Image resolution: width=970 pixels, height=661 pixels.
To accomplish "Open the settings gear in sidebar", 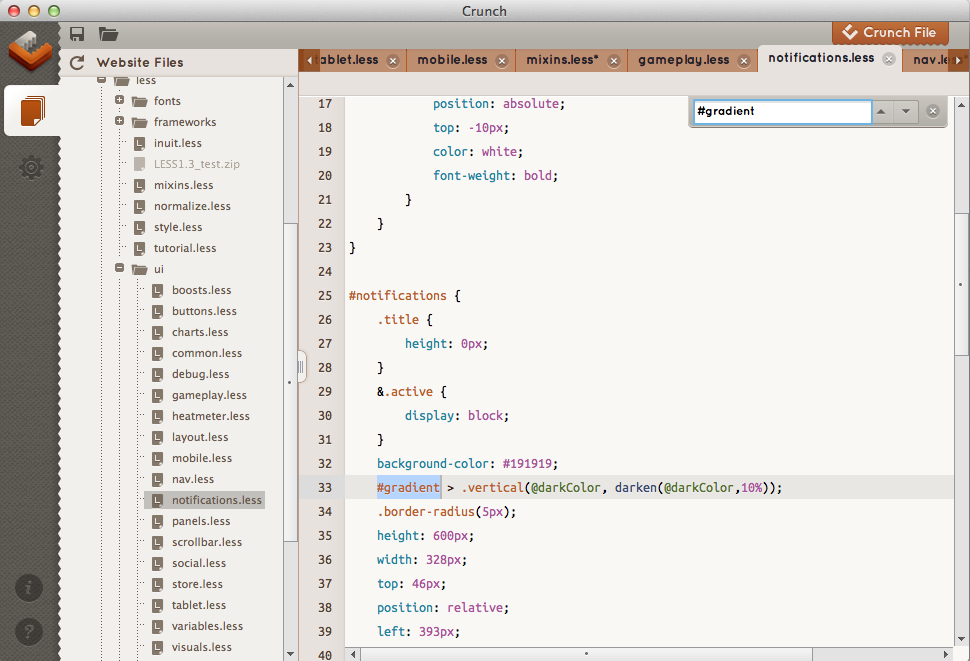I will tap(31, 168).
